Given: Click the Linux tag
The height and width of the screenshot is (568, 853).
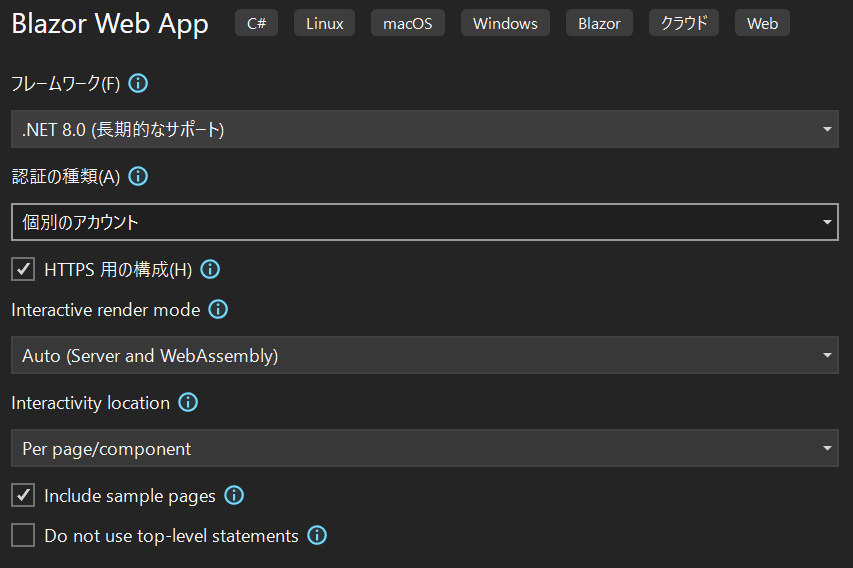Looking at the screenshot, I should pos(324,23).
